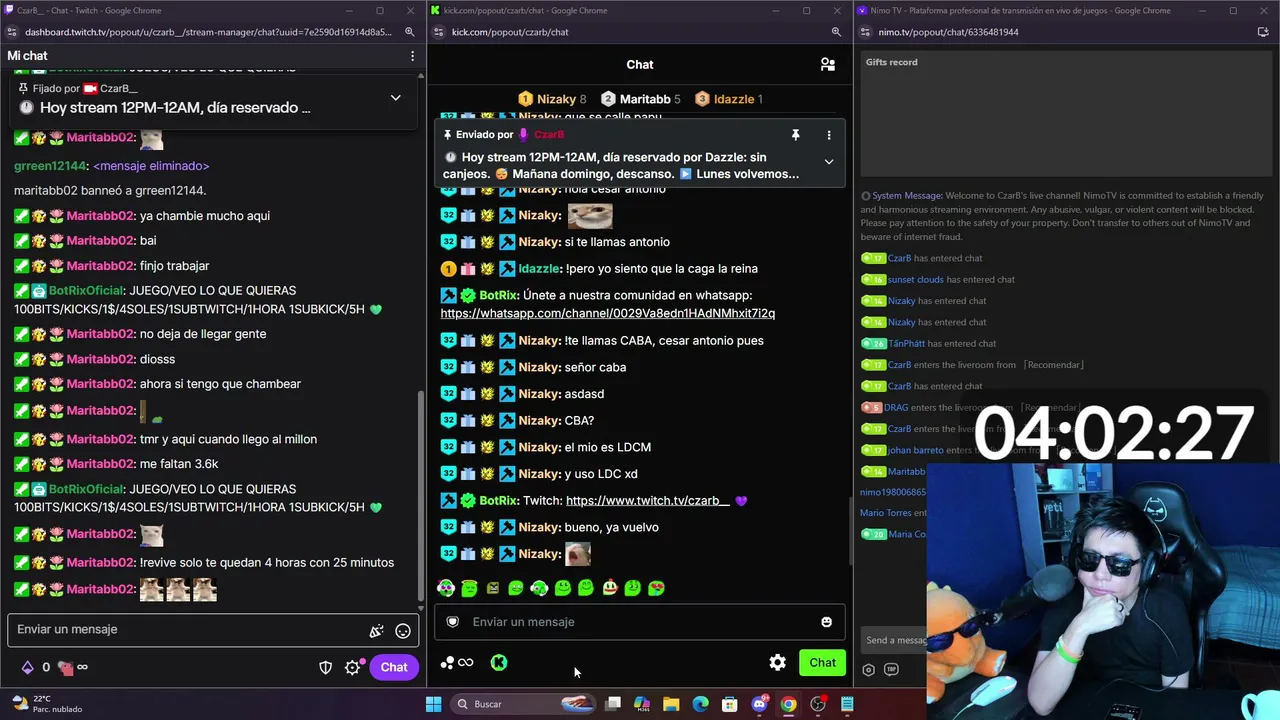The height and width of the screenshot is (720, 1280).
Task: Click Nizaky's cat emote image in Kick chat
Action: [590, 215]
